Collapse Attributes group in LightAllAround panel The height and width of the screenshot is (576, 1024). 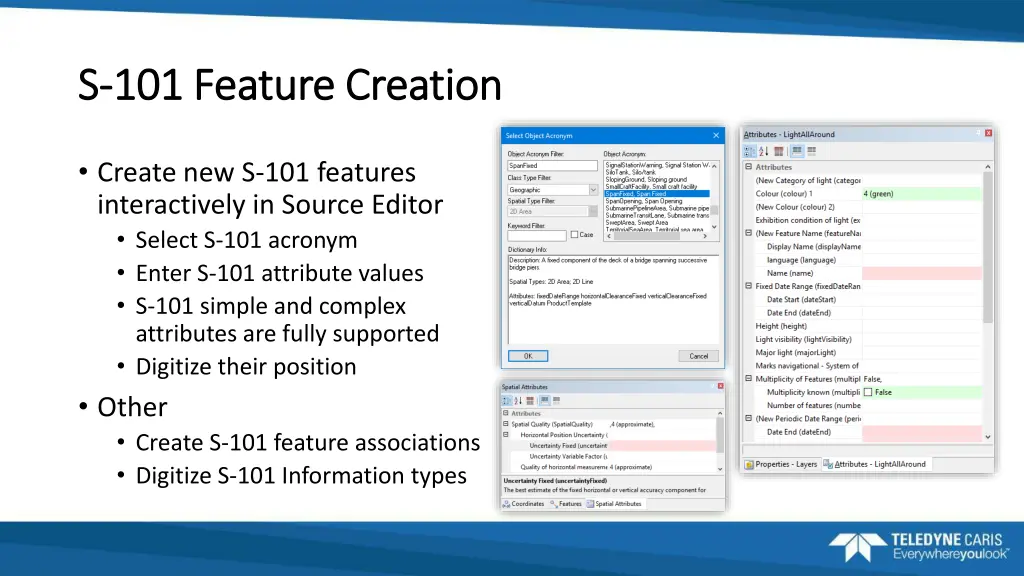point(749,167)
